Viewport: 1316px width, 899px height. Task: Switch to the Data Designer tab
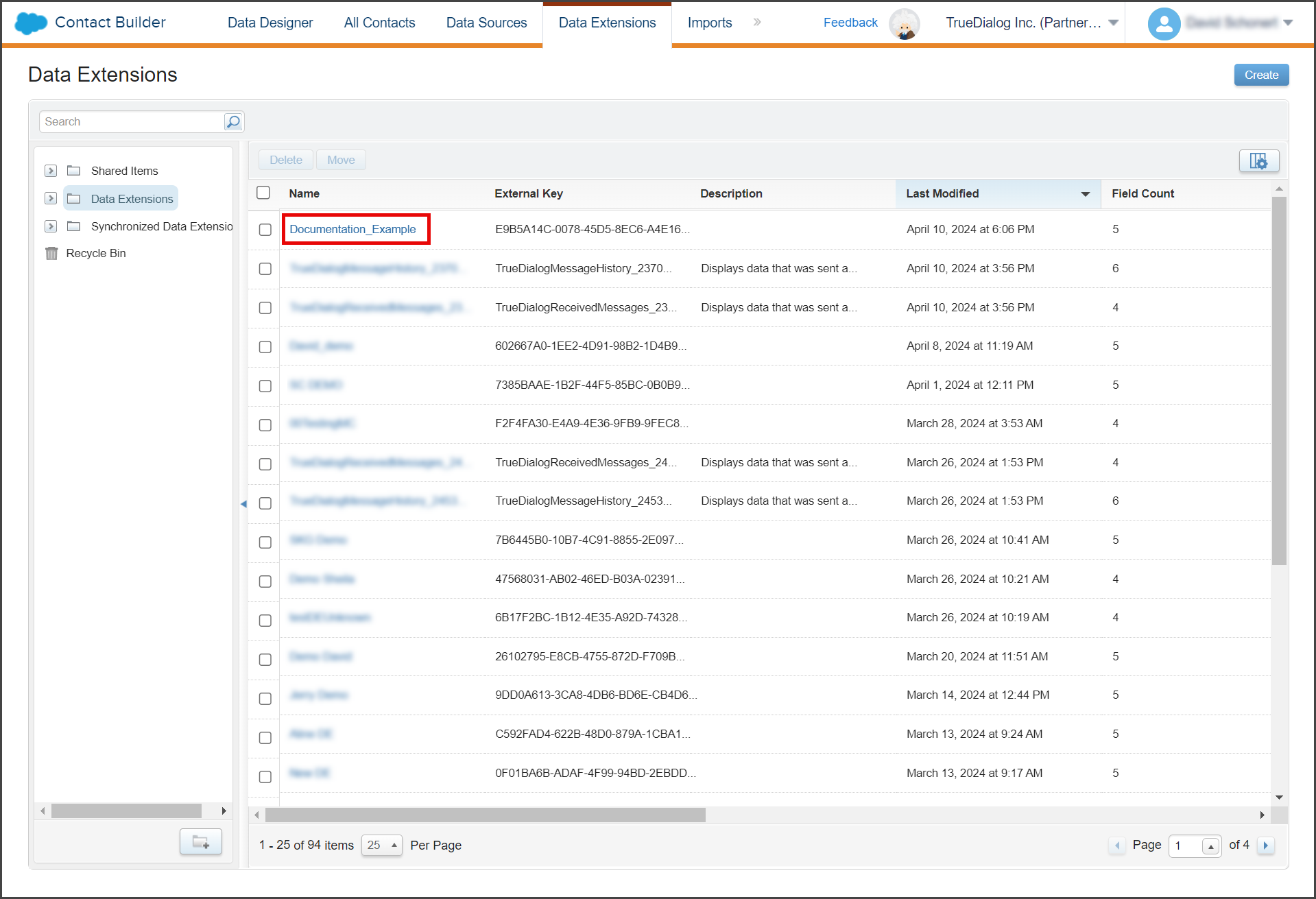point(270,23)
